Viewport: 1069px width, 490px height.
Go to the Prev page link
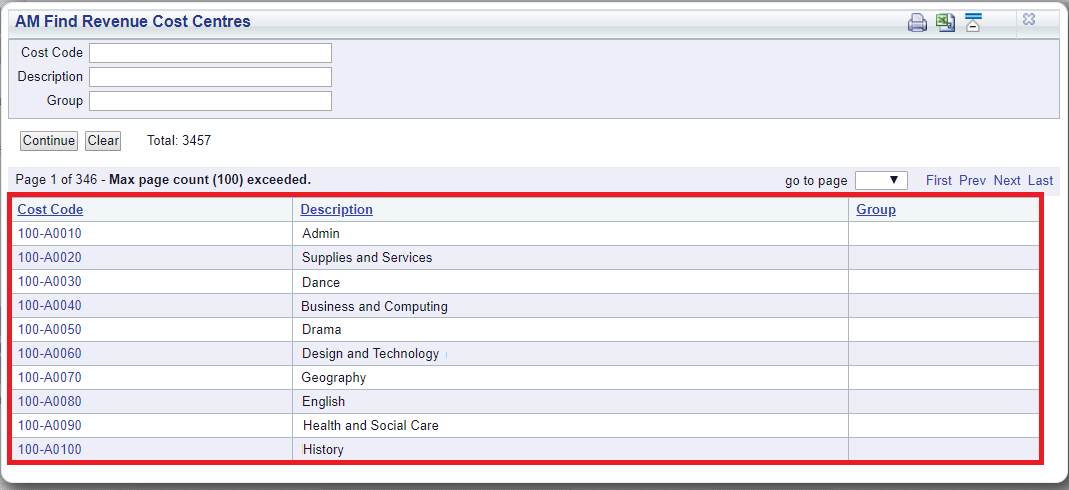tap(972, 181)
